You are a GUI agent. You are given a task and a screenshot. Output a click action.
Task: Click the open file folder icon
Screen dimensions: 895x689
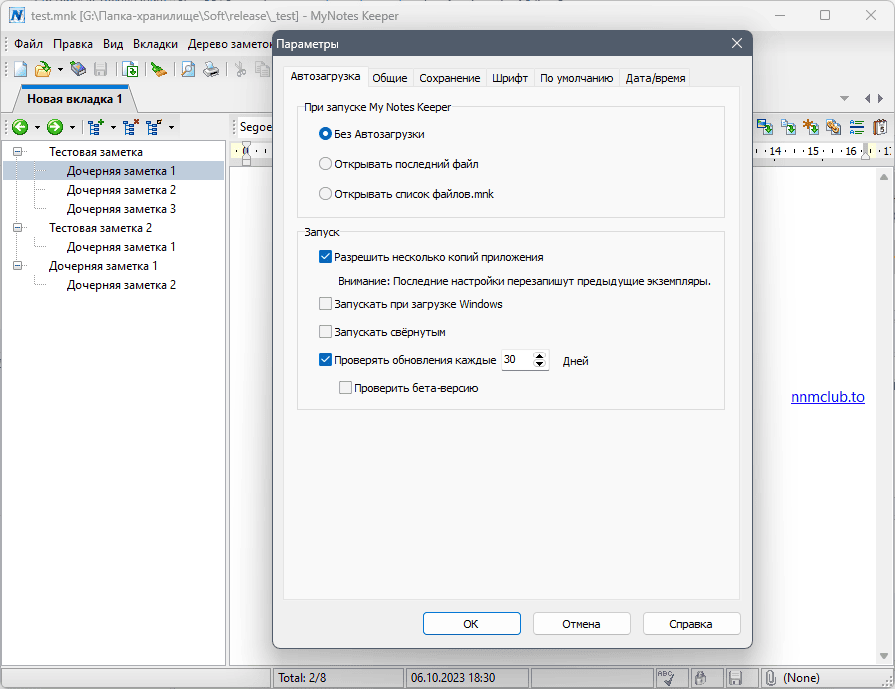pyautogui.click(x=42, y=70)
